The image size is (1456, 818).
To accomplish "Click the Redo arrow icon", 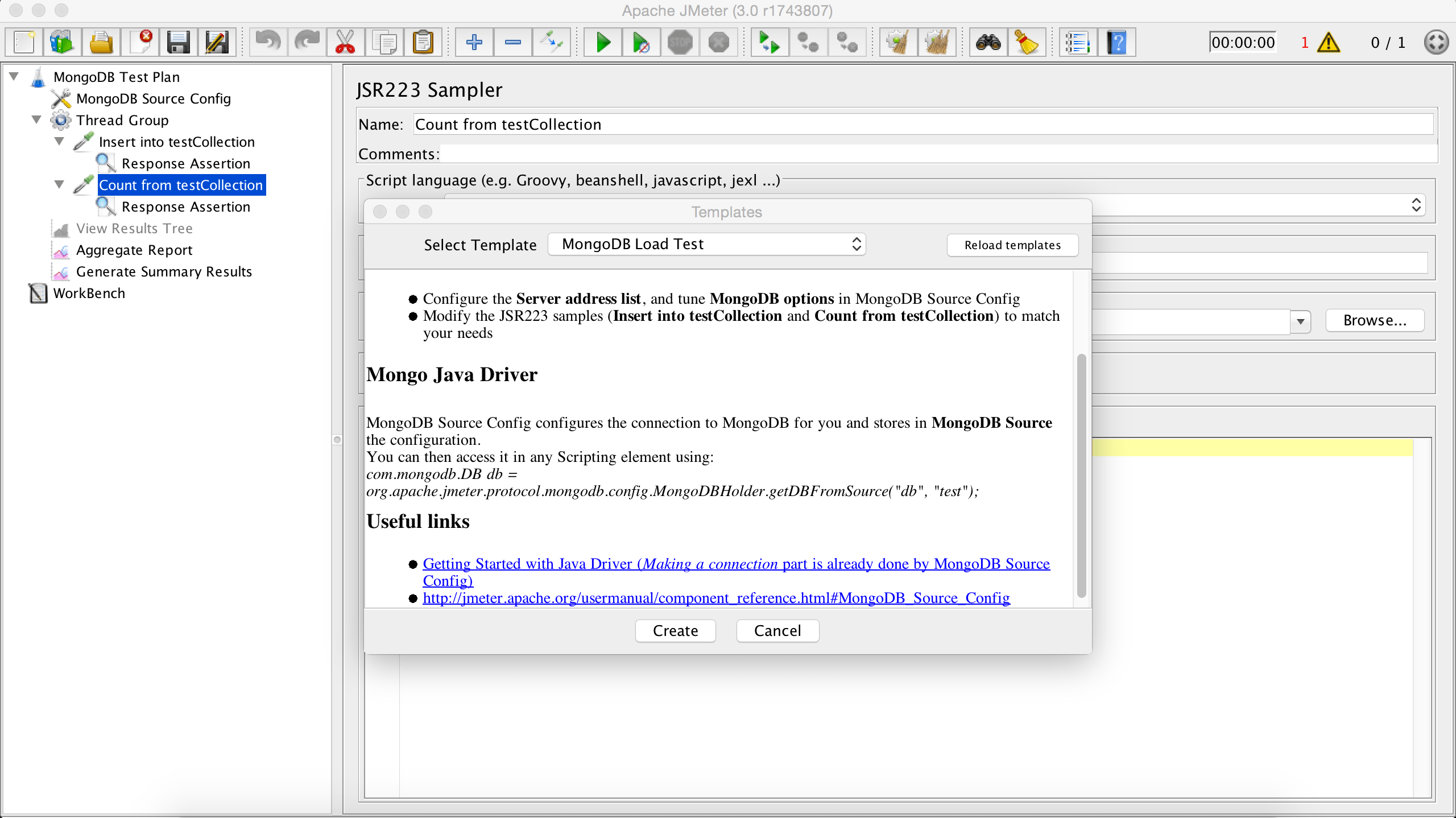I will point(307,43).
